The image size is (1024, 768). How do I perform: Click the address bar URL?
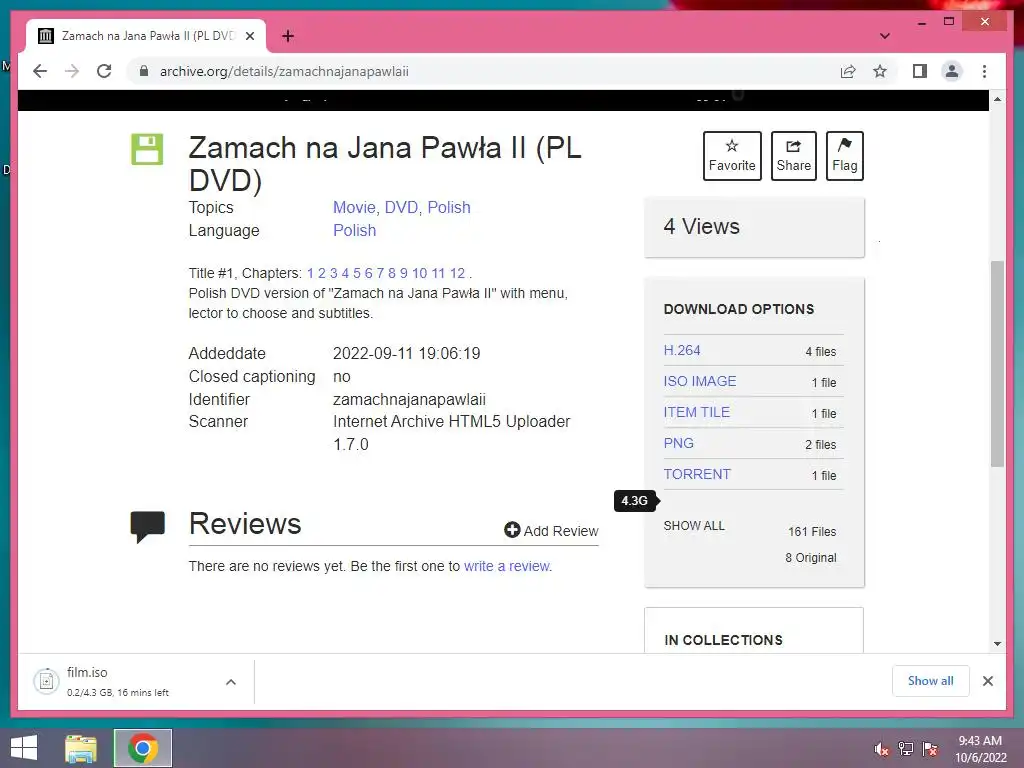coord(284,71)
